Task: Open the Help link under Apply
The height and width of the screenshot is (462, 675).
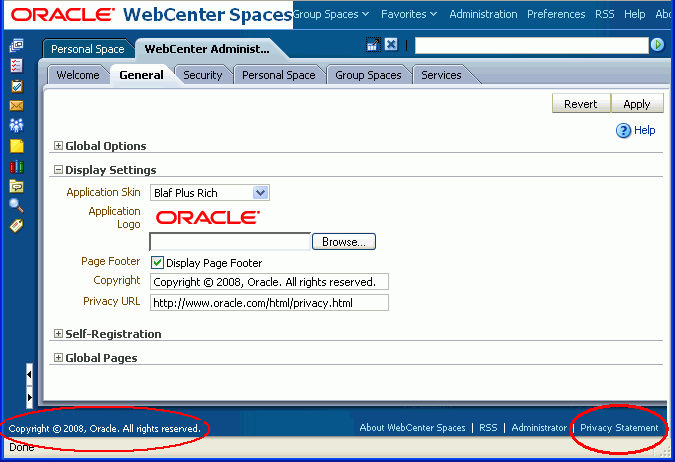Action: 644,130
